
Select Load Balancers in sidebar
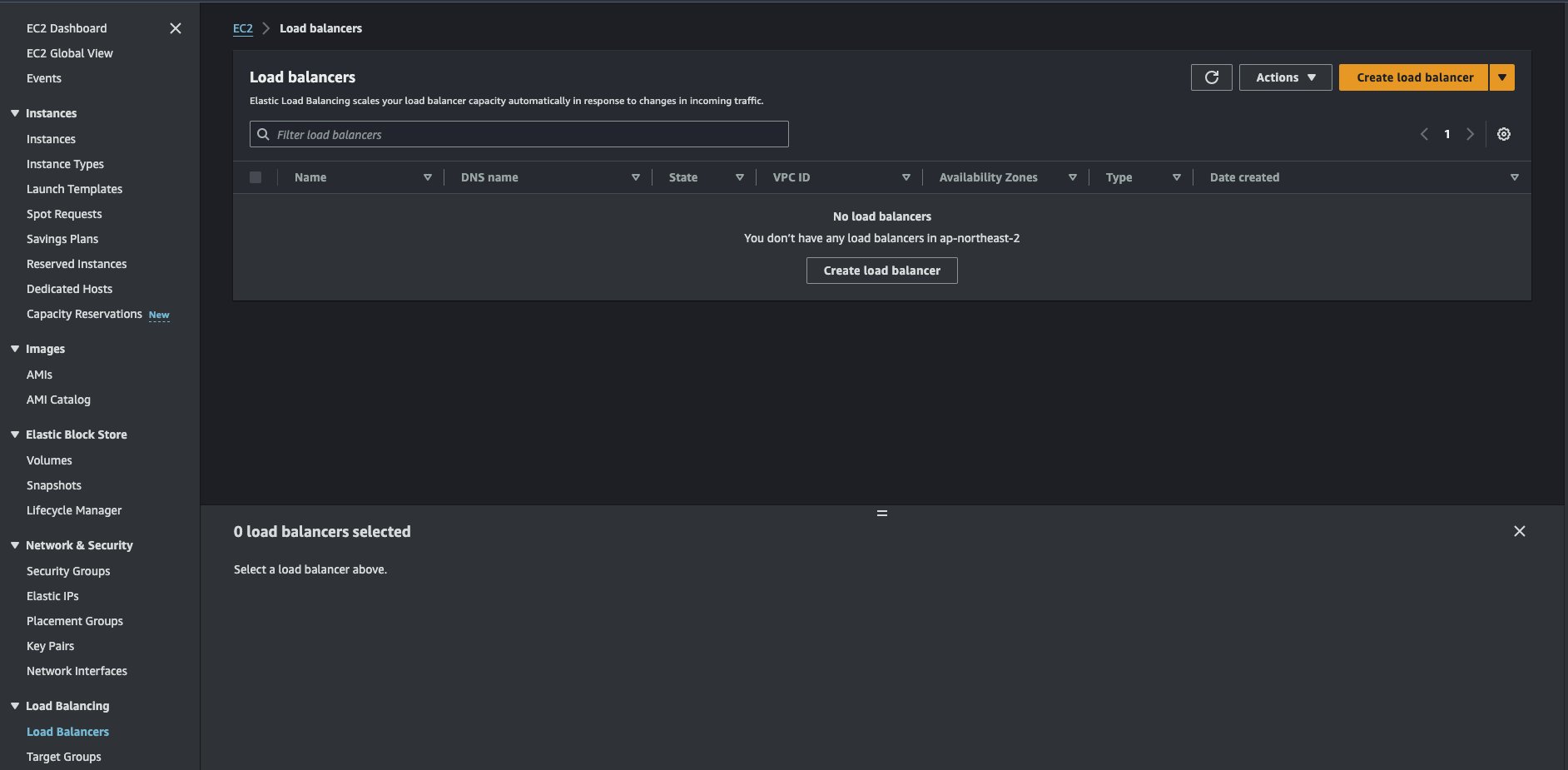tap(67, 732)
